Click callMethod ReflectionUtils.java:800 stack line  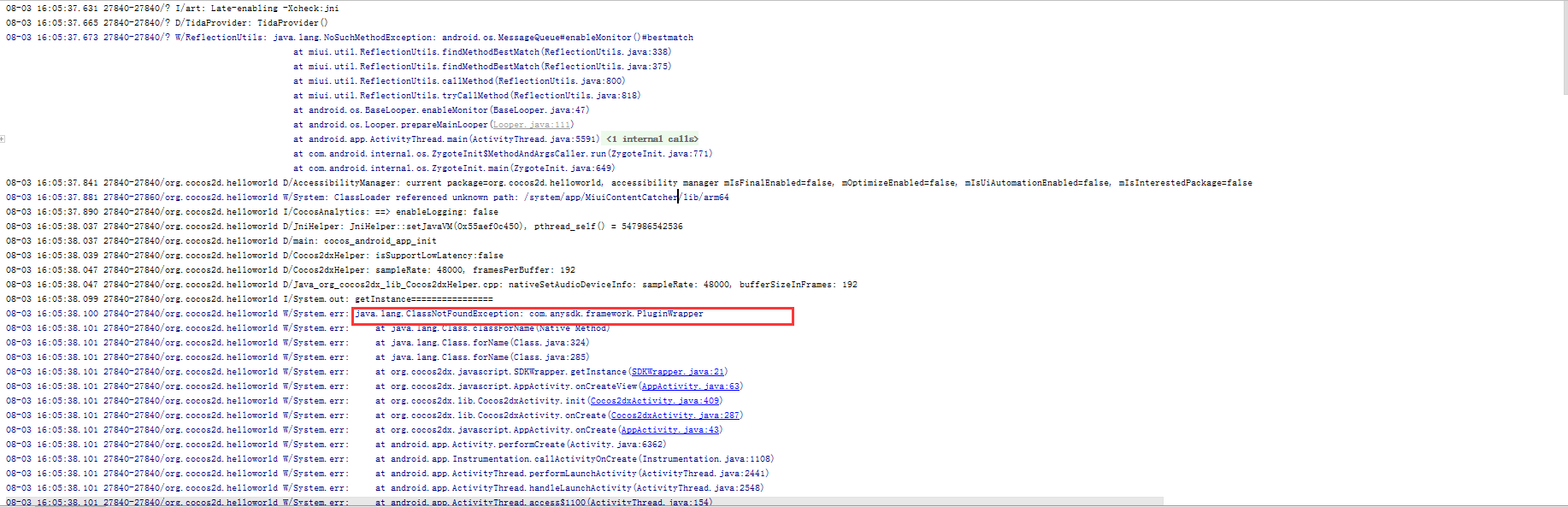pos(459,81)
